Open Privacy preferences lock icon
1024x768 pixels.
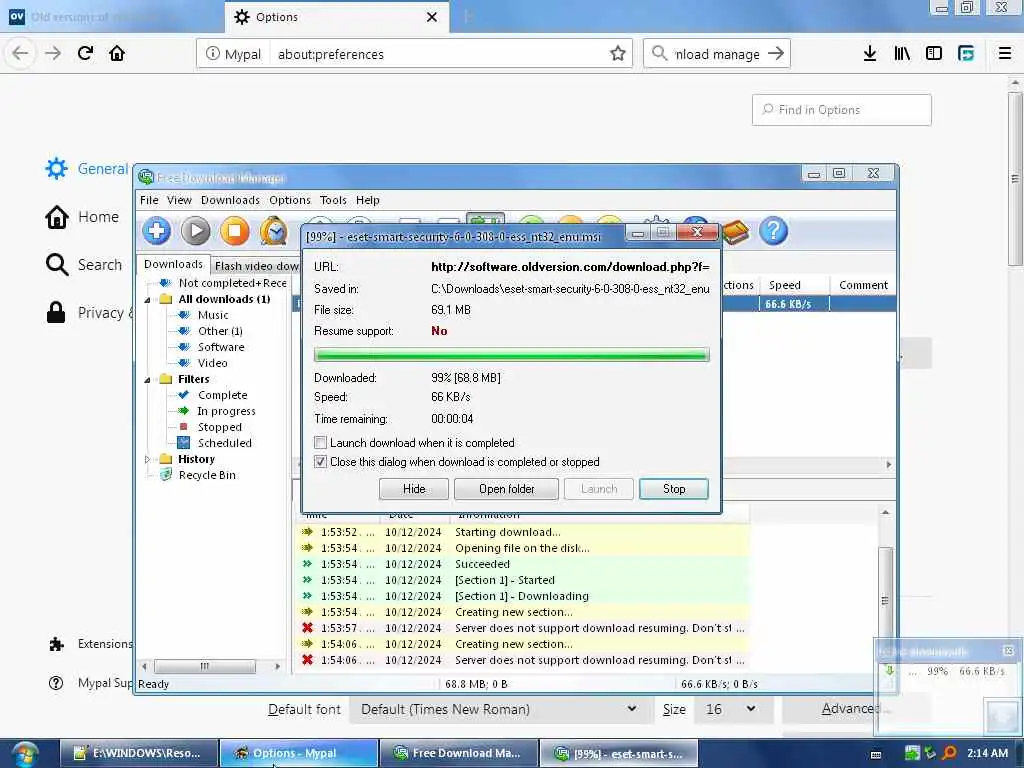pos(56,312)
